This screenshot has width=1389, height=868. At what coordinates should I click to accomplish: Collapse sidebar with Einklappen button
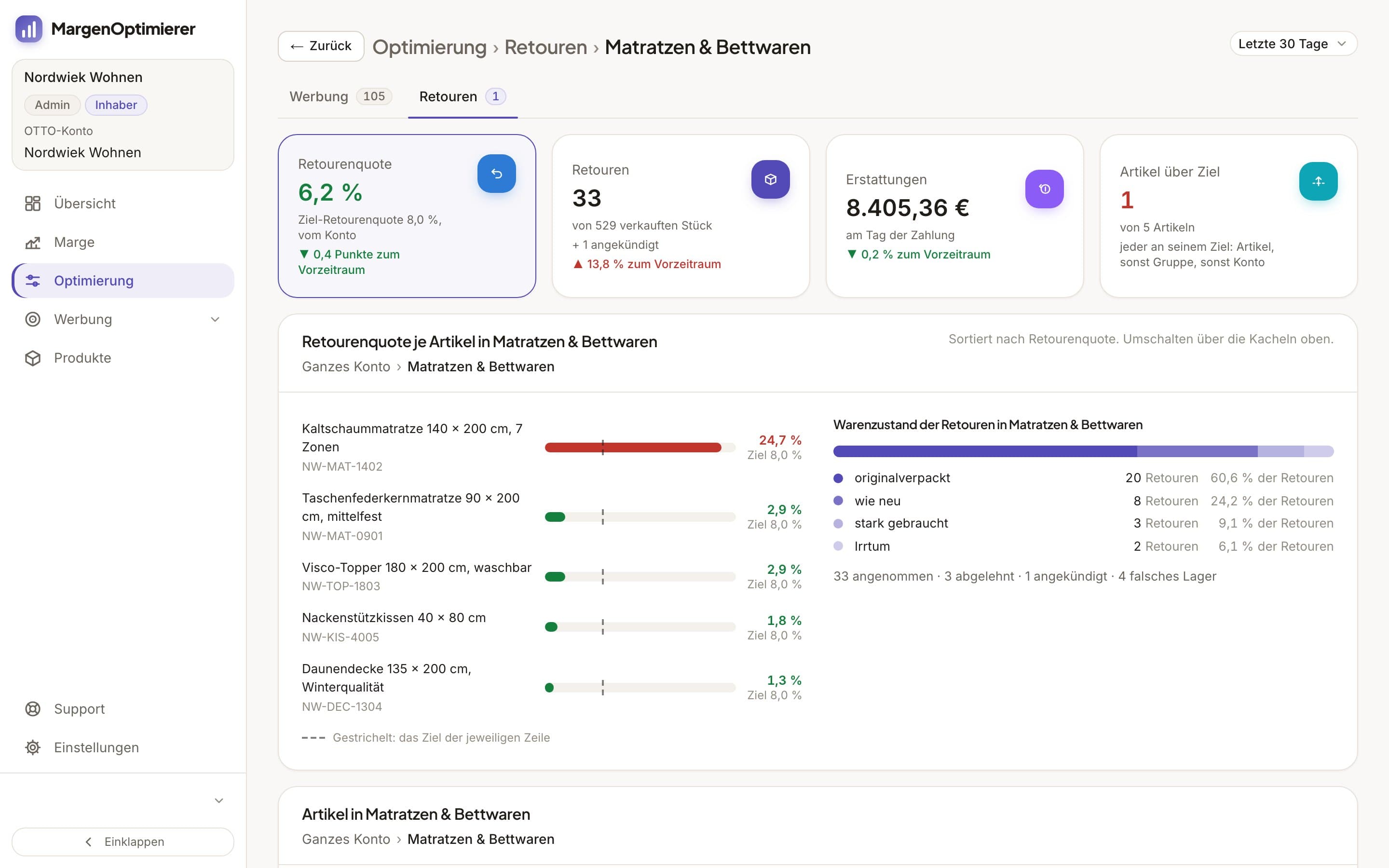[123, 841]
